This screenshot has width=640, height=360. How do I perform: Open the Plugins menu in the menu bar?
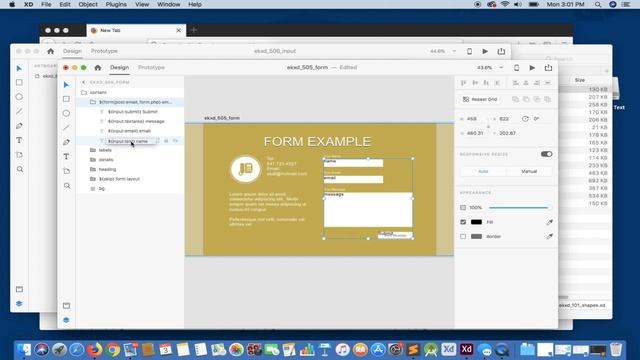116,4
